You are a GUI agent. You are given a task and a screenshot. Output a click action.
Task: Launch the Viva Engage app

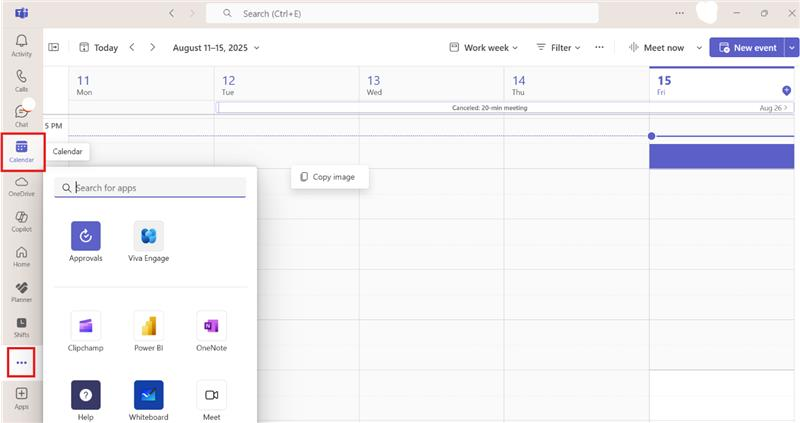tap(148, 242)
